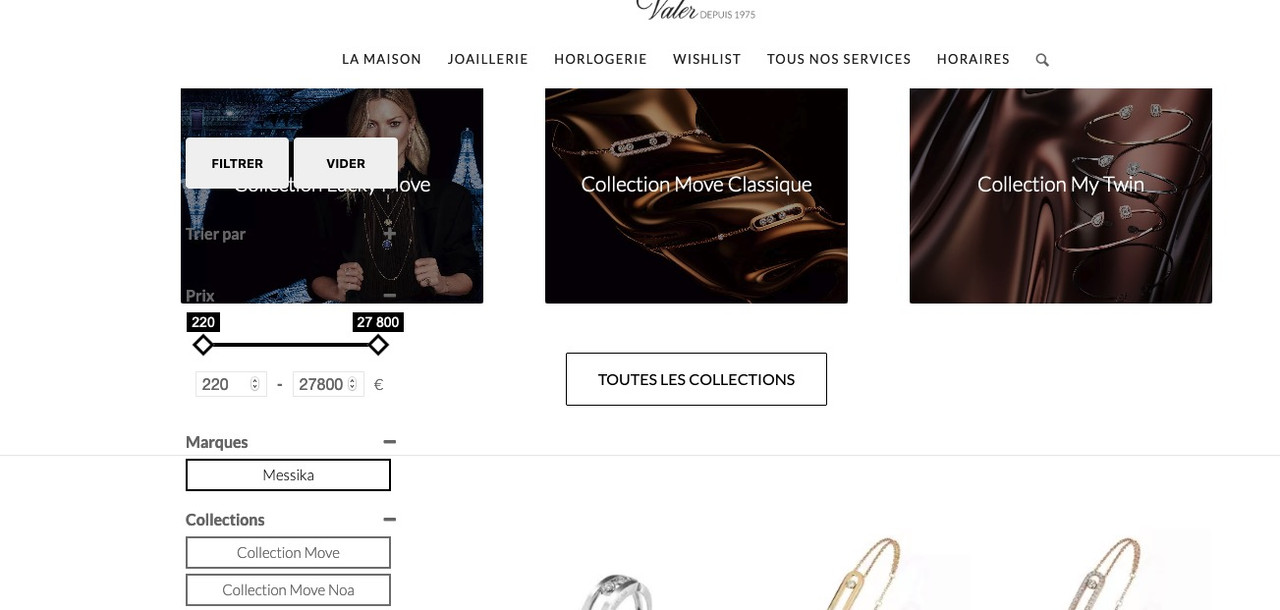Viewport: 1280px width, 610px height.
Task: Click the maximum price slider handle
Action: [x=378, y=345]
